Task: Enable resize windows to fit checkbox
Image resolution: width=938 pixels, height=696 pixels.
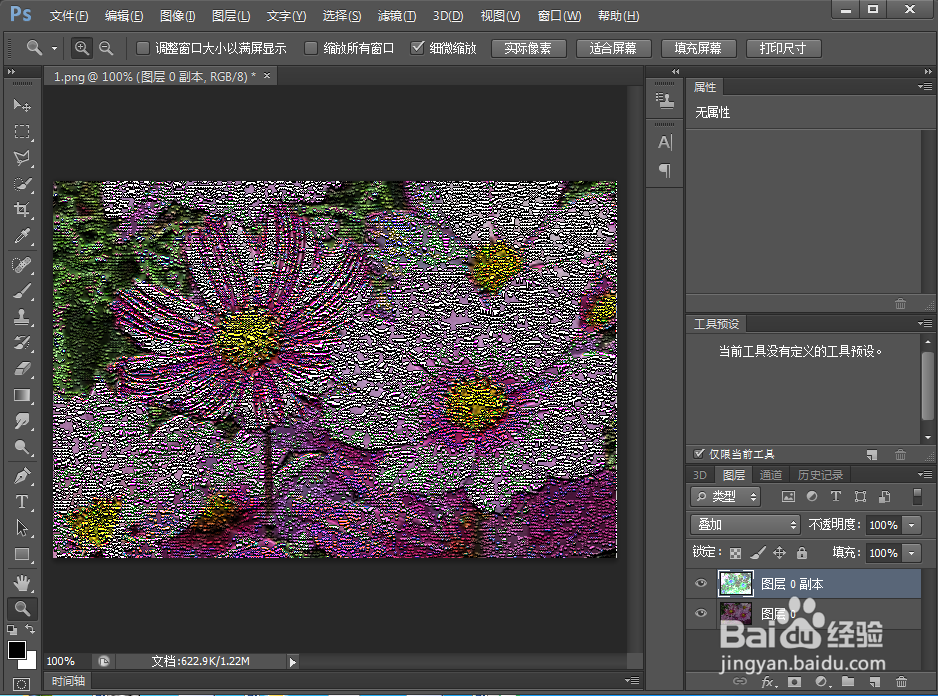Action: [142, 48]
